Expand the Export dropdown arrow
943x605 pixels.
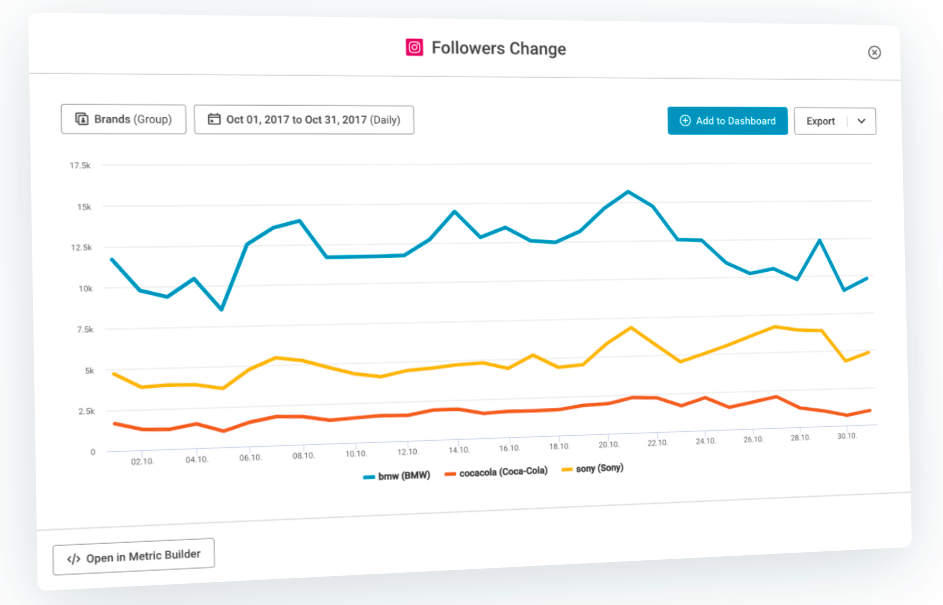[x=862, y=121]
